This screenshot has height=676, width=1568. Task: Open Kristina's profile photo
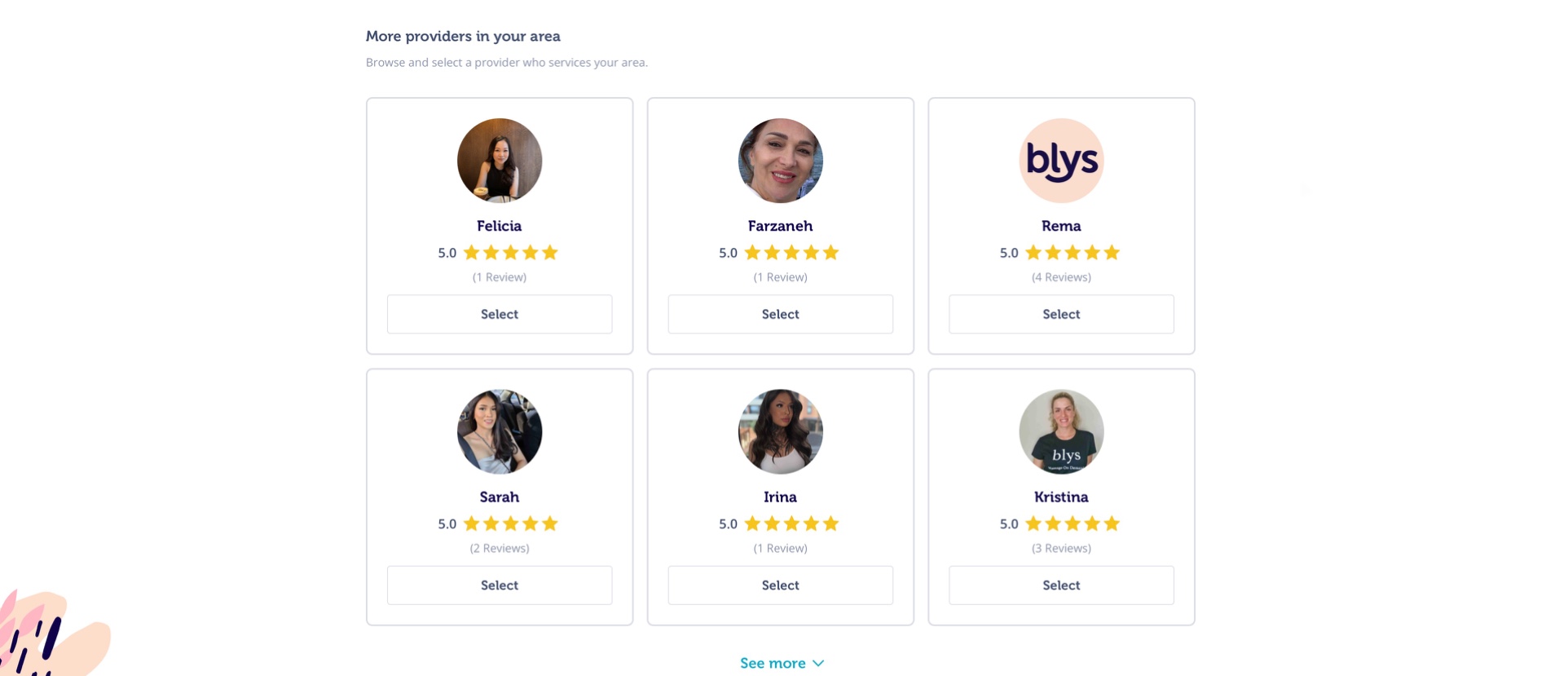[1061, 431]
